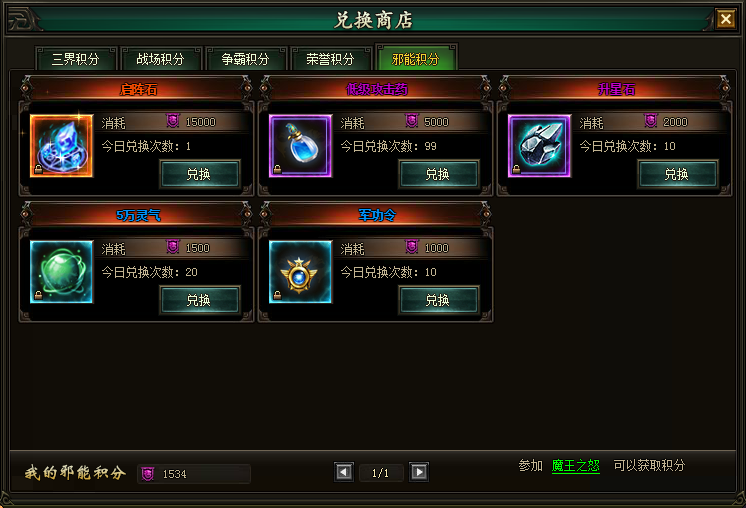Select the 邪能积分 tab
This screenshot has height=508, width=746.
pyautogui.click(x=415, y=59)
